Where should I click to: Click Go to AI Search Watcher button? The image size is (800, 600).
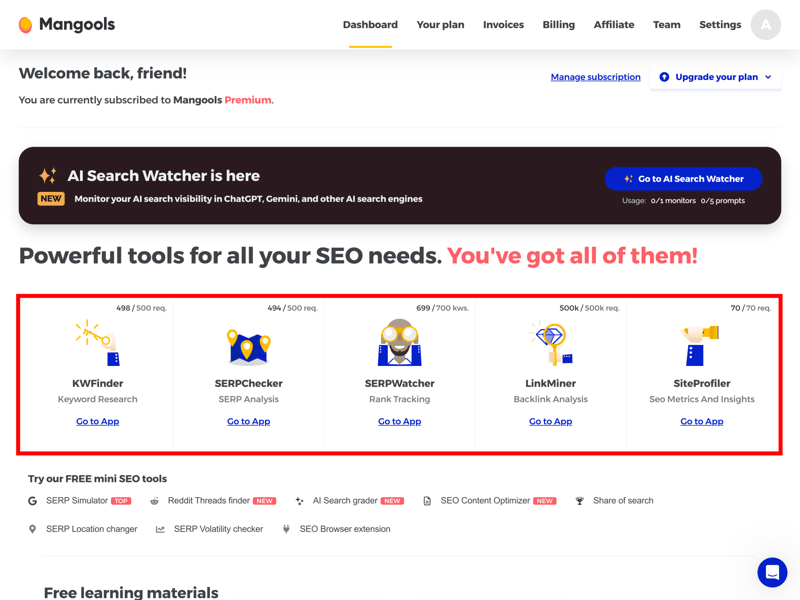(683, 179)
